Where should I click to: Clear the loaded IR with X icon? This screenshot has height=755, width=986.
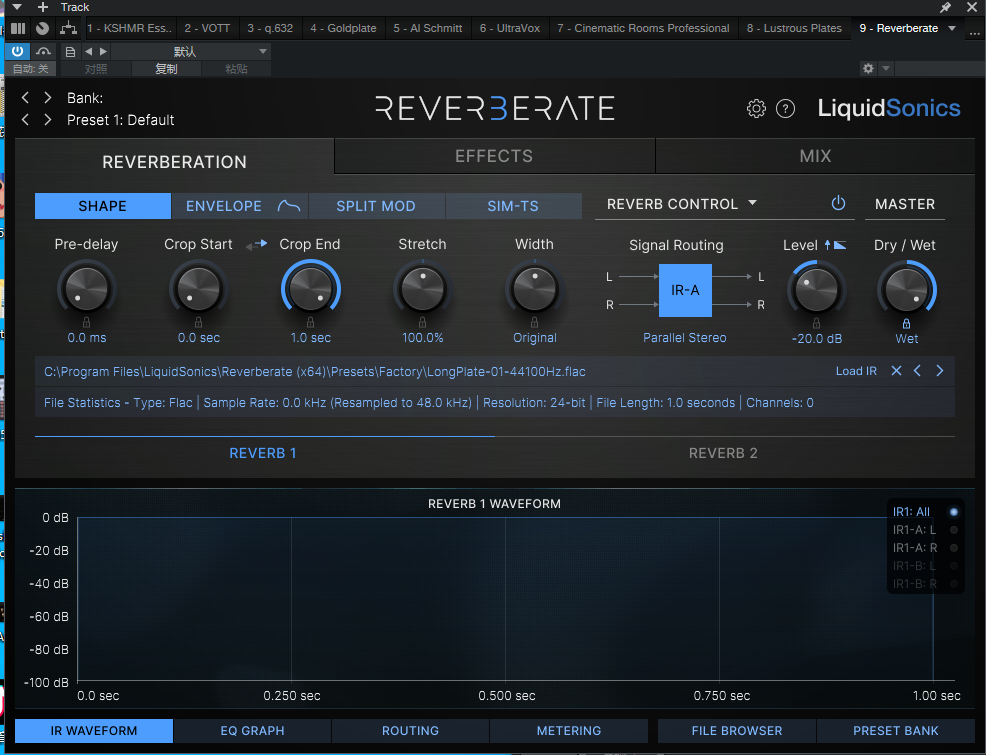click(x=896, y=371)
